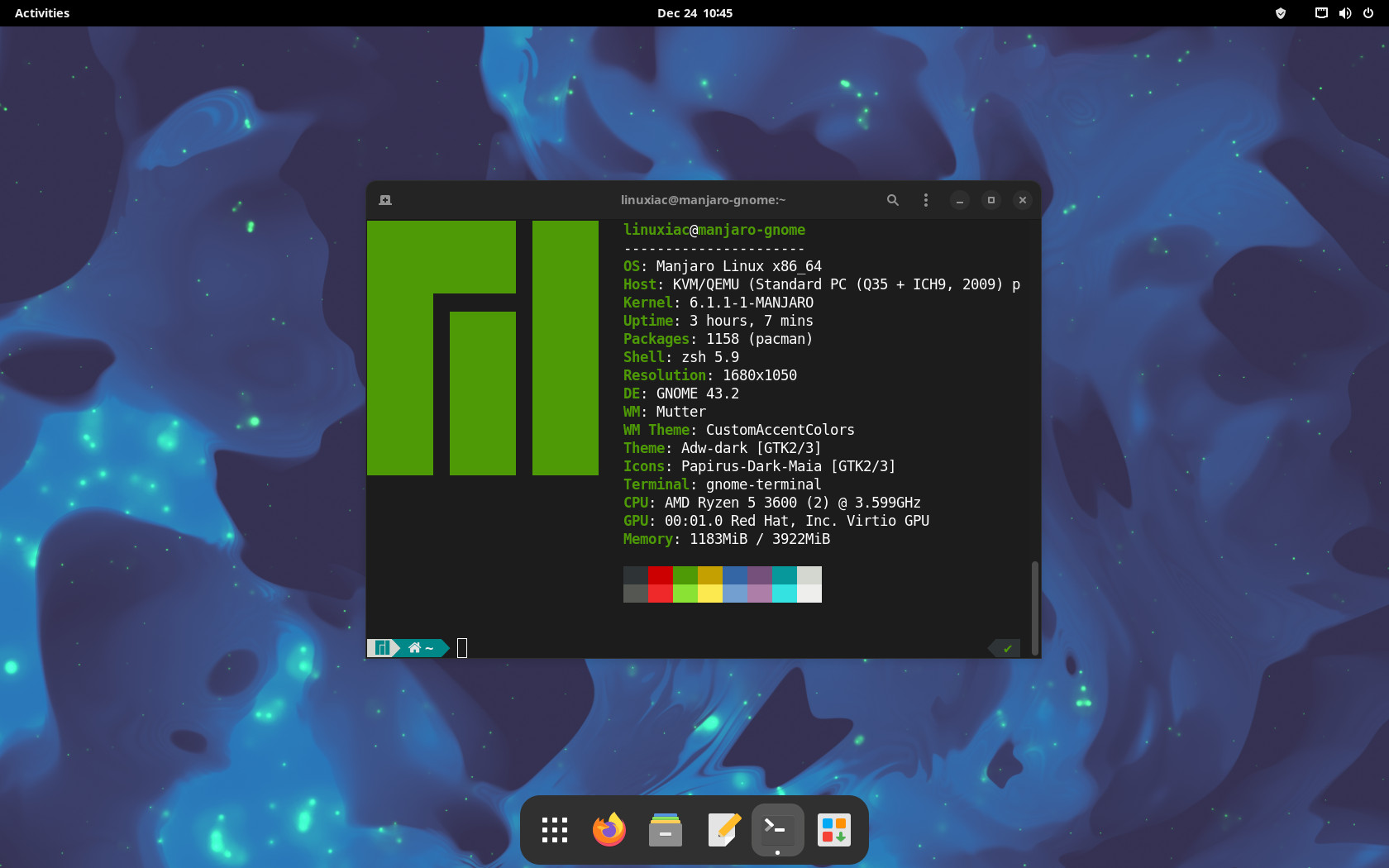Click the dark green color block
Image resolution: width=1389 pixels, height=868 pixels.
coord(685,575)
